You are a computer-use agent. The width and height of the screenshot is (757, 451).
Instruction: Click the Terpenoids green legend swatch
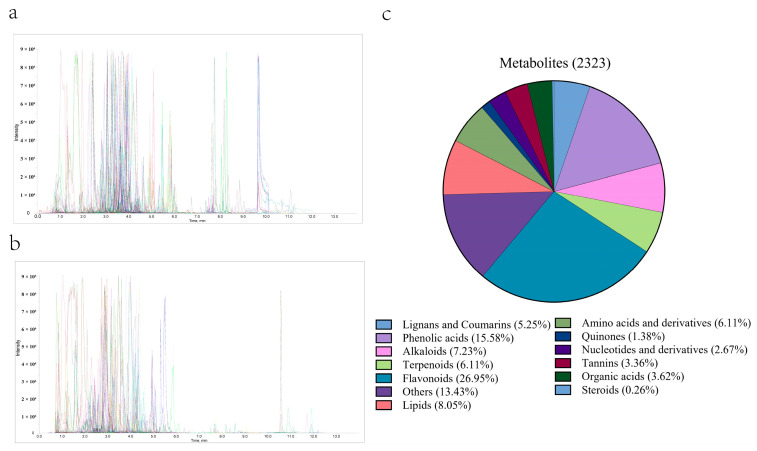(384, 365)
